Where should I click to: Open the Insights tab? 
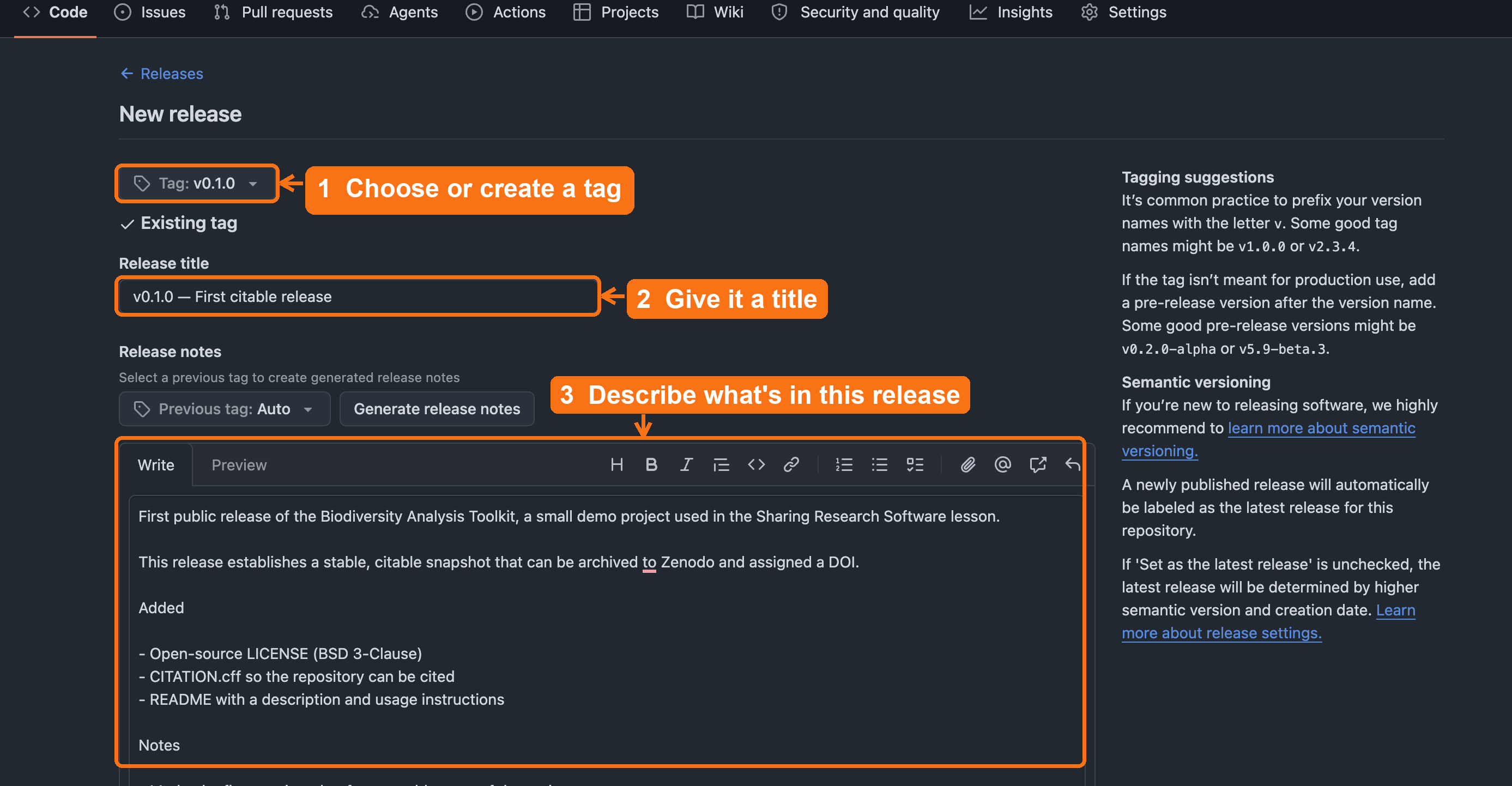click(x=1011, y=13)
